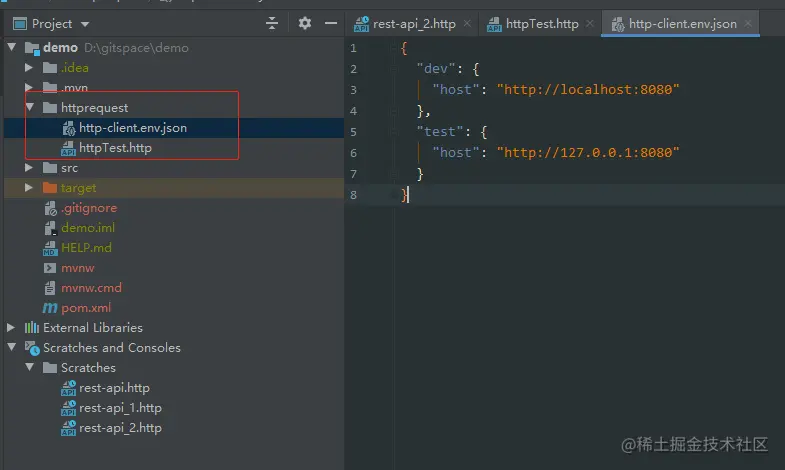The image size is (785, 470).
Task: Click line number 3 in the gutter
Action: (353, 90)
